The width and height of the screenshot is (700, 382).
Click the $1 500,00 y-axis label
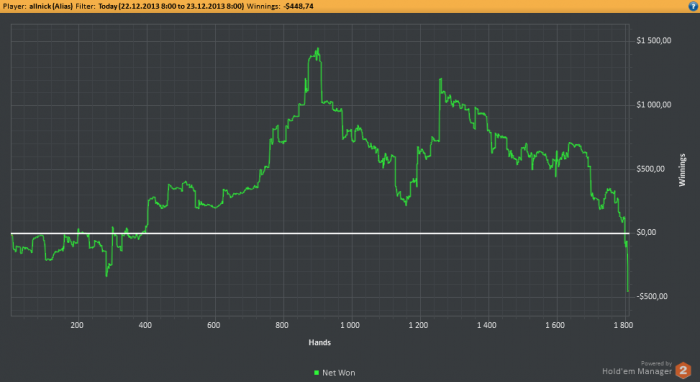[654, 41]
